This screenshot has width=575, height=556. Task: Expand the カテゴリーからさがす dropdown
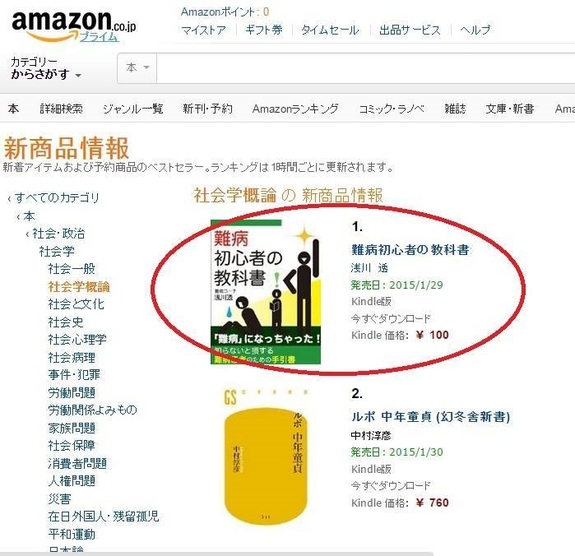46,68
